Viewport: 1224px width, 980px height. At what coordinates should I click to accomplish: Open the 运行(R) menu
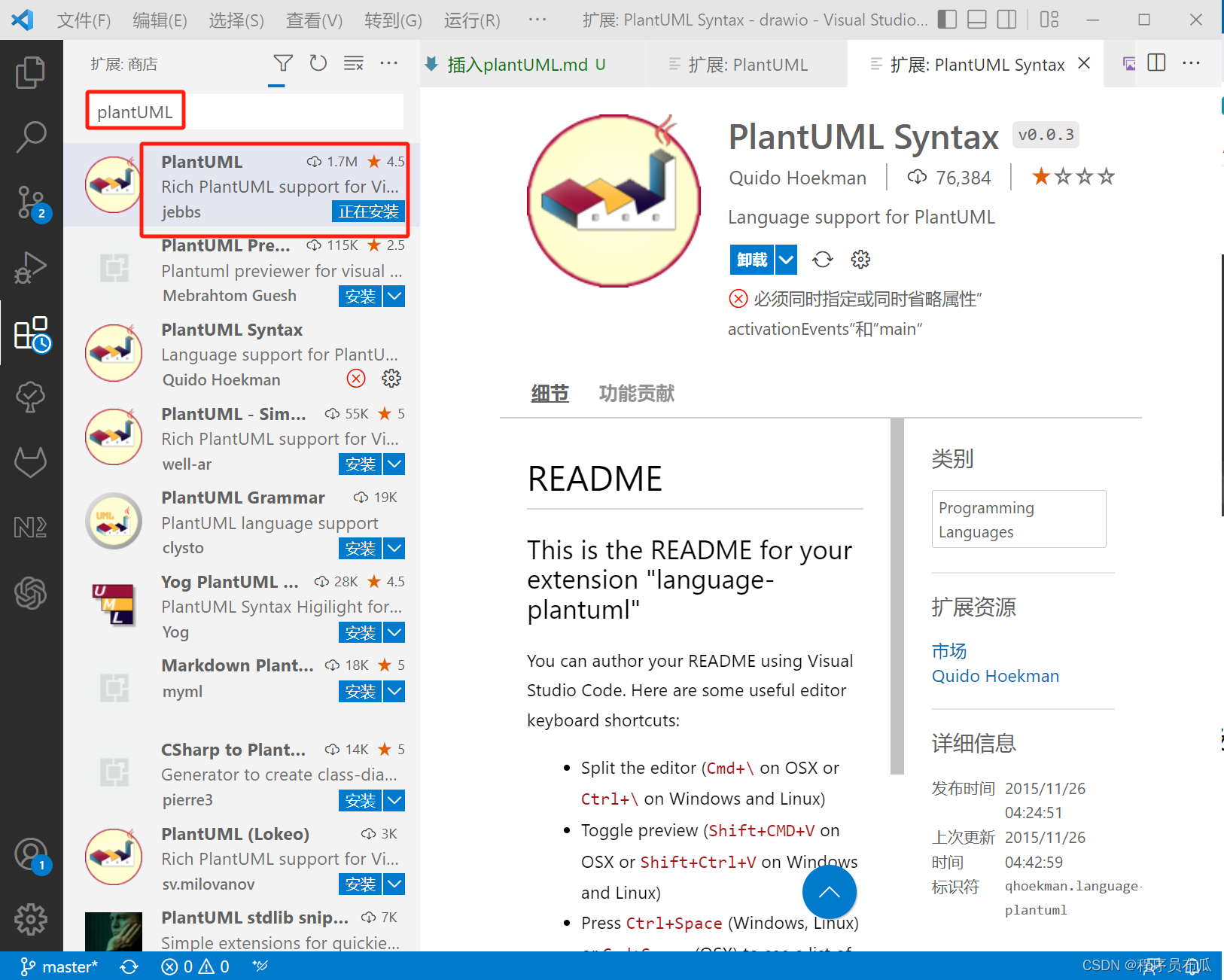point(472,20)
